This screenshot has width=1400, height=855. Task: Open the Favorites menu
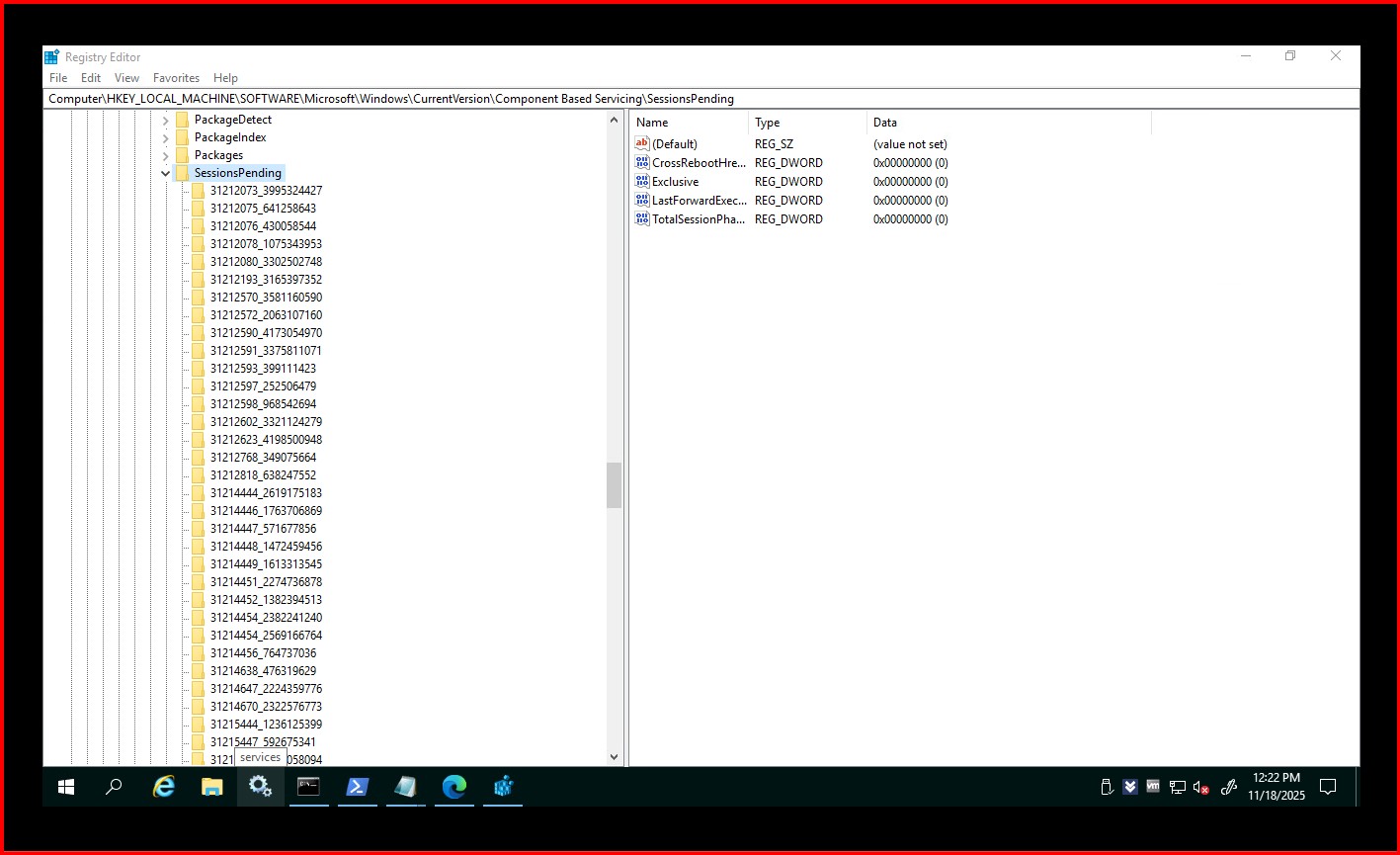pyautogui.click(x=176, y=78)
